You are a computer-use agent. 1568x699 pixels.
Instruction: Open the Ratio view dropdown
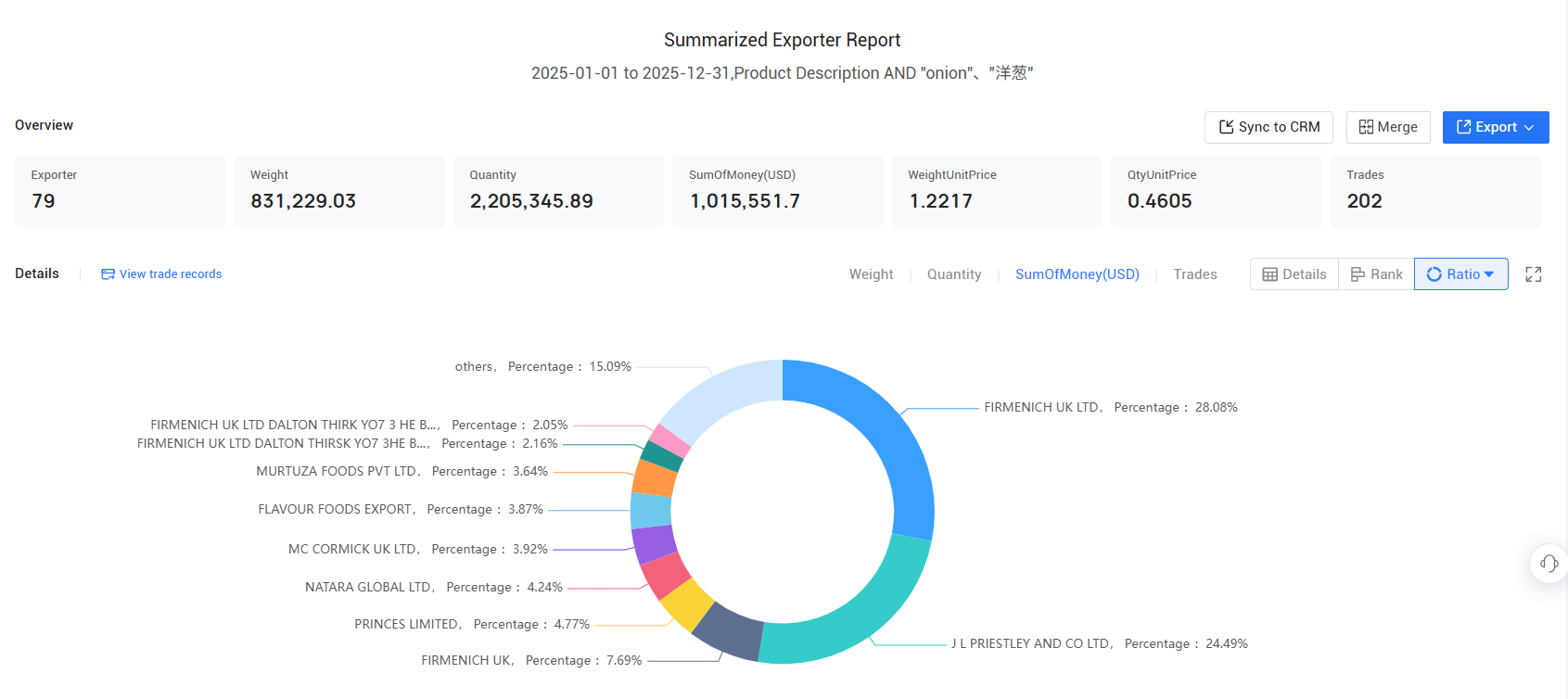click(x=1460, y=274)
